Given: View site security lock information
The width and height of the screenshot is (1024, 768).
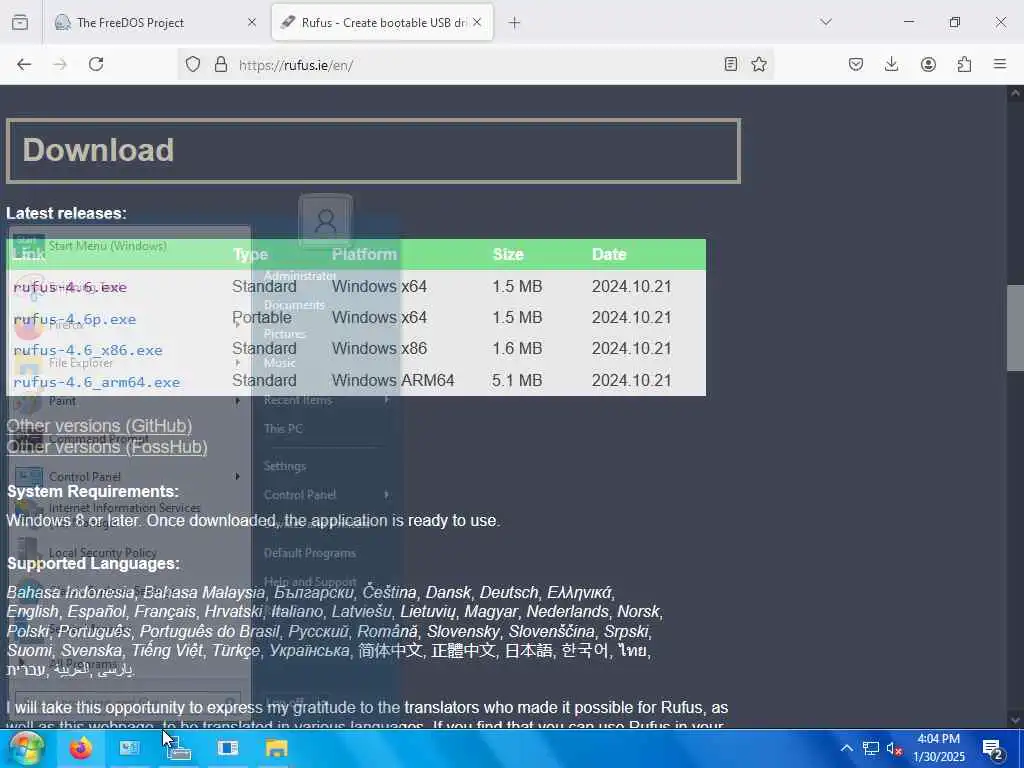Looking at the screenshot, I should (x=221, y=64).
